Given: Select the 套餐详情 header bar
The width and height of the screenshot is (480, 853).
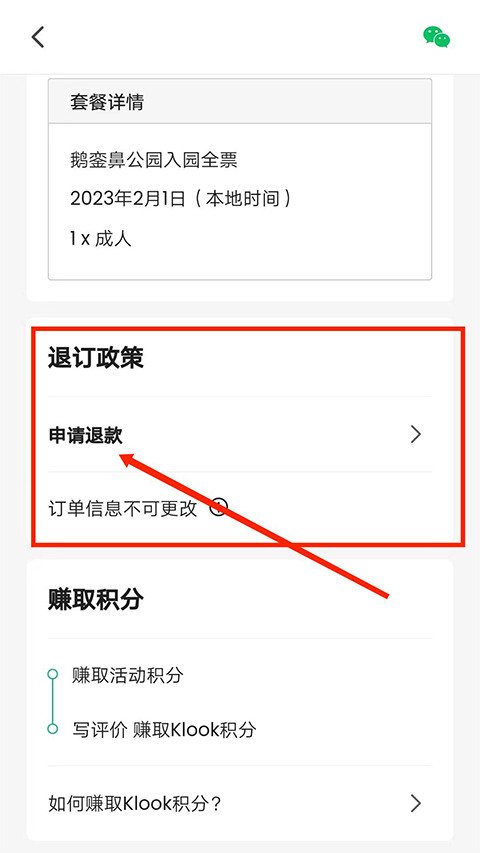Looking at the screenshot, I should [x=240, y=102].
